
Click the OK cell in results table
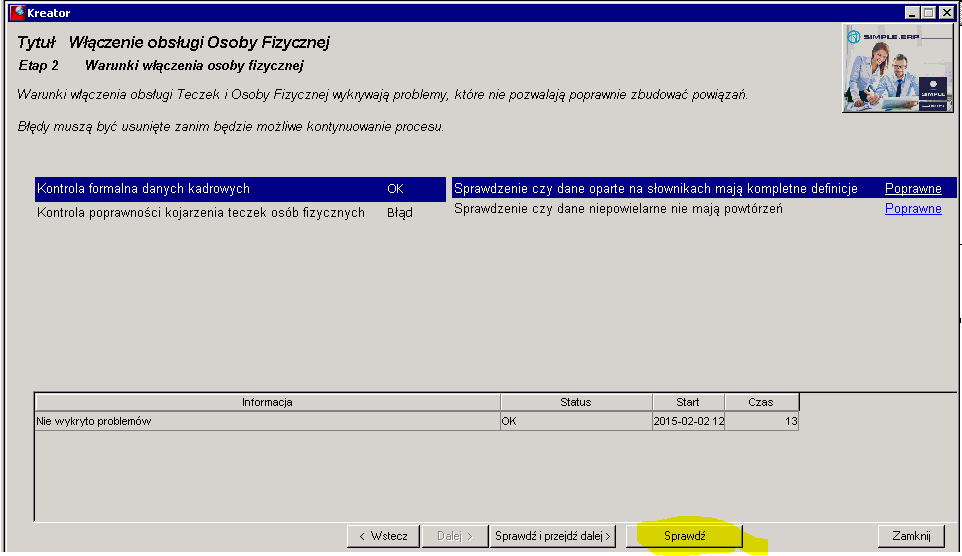pos(576,421)
